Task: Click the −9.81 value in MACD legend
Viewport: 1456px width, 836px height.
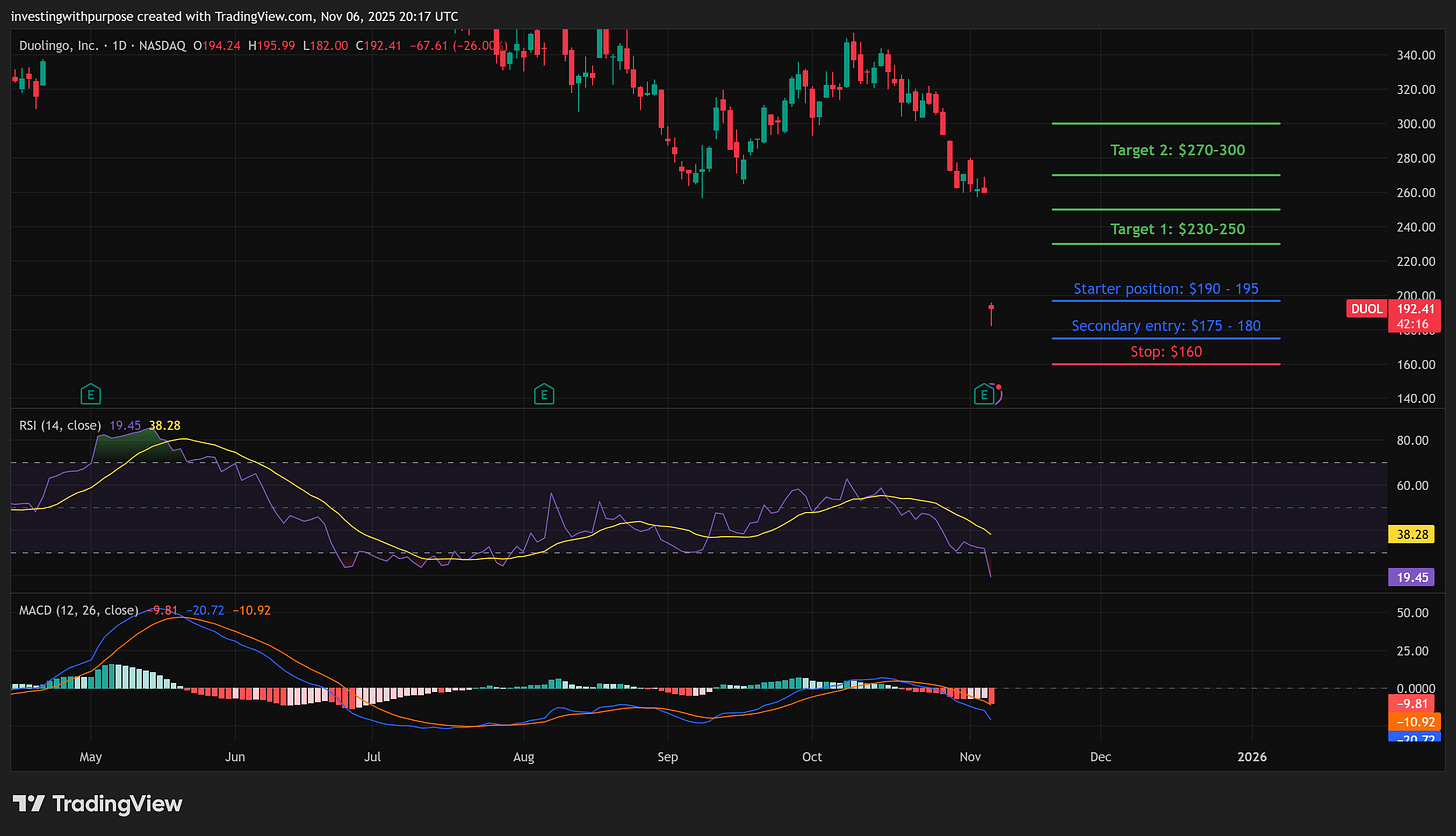Action: tap(162, 610)
